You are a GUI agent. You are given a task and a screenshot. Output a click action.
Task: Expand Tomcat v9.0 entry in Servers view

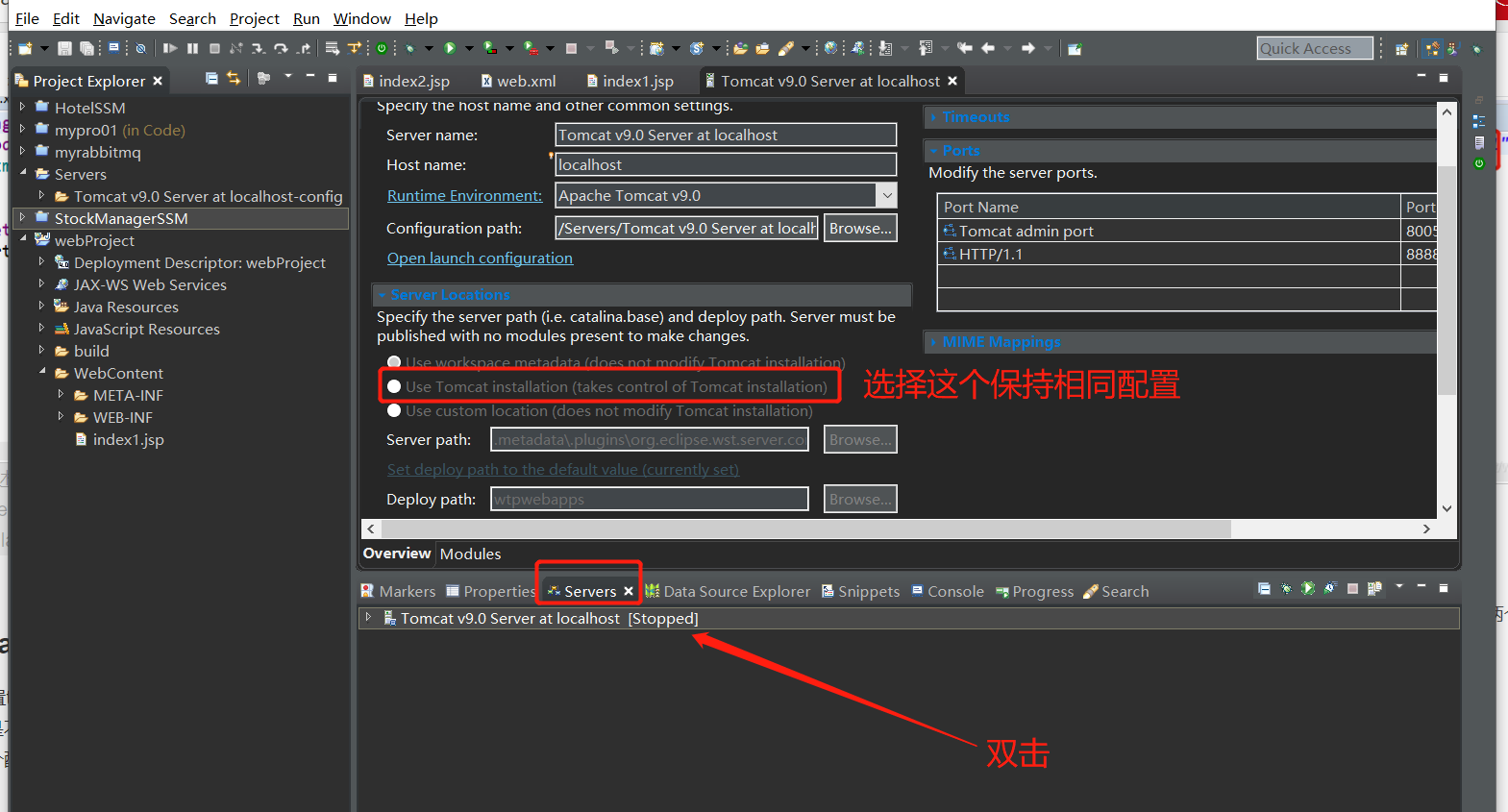coord(367,617)
